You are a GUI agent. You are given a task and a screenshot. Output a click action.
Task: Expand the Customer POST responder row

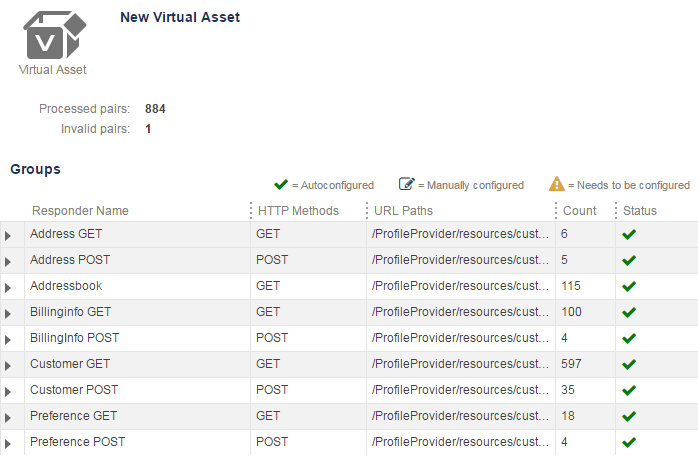pyautogui.click(x=8, y=392)
